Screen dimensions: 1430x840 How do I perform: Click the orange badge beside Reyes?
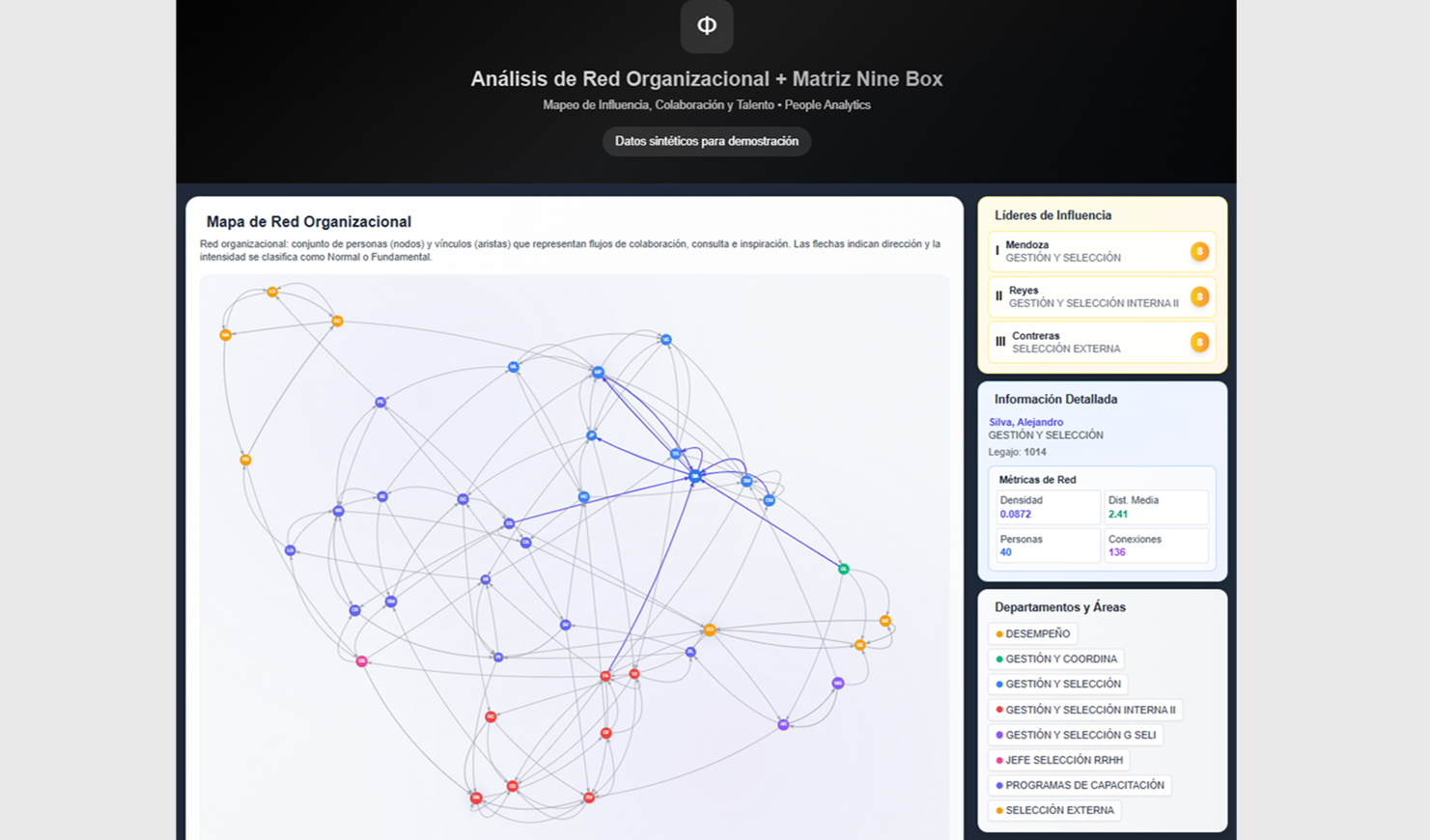pos(1199,297)
